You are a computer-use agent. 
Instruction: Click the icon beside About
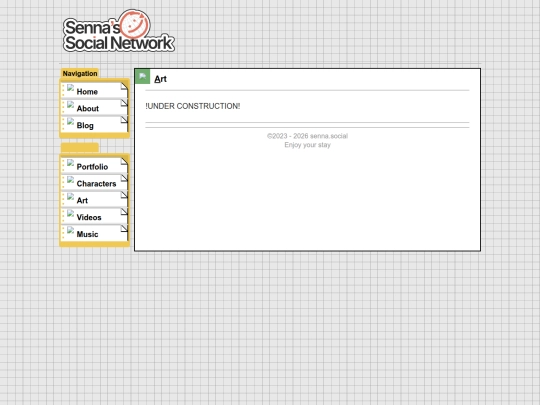71,105
